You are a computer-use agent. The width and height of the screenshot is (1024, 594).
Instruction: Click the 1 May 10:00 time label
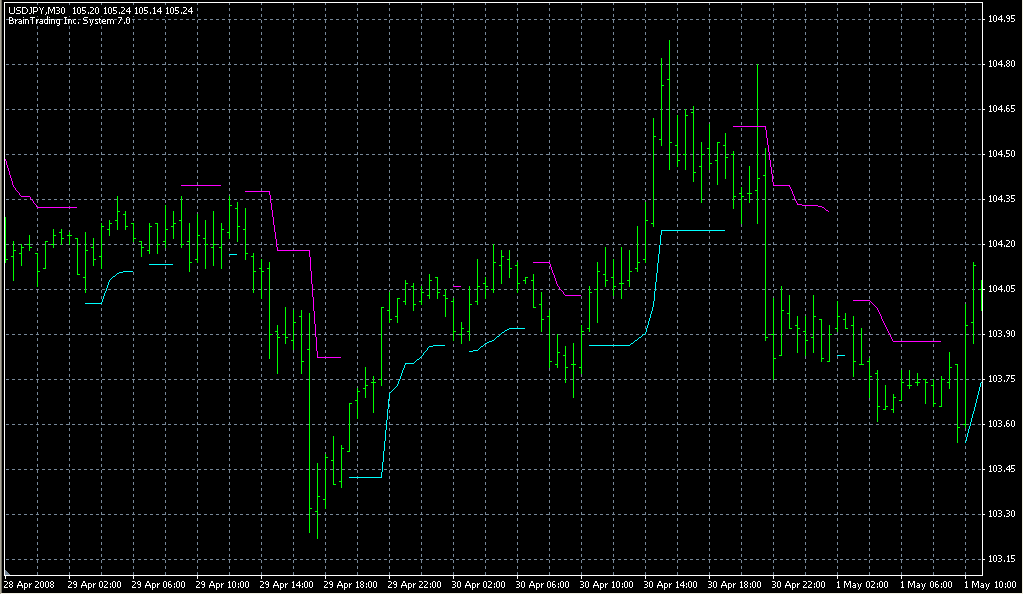[x=990, y=585]
